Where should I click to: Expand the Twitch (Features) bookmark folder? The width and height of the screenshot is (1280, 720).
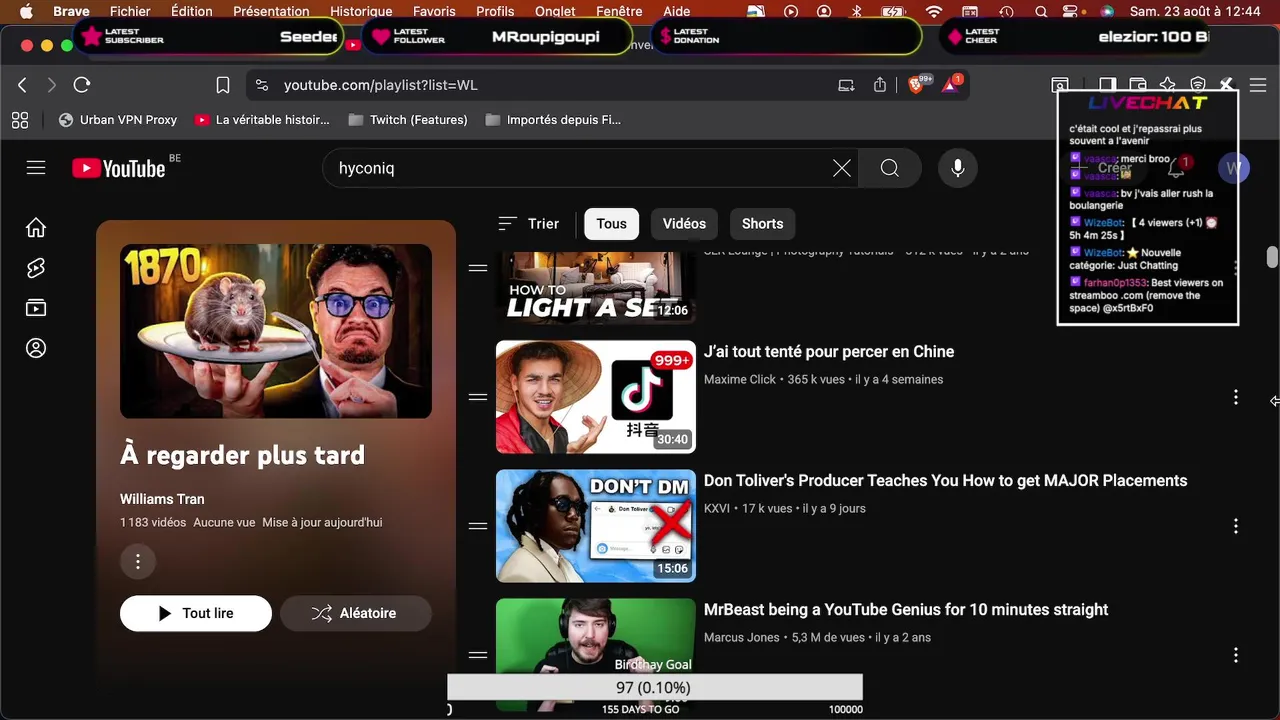pyautogui.click(x=407, y=120)
